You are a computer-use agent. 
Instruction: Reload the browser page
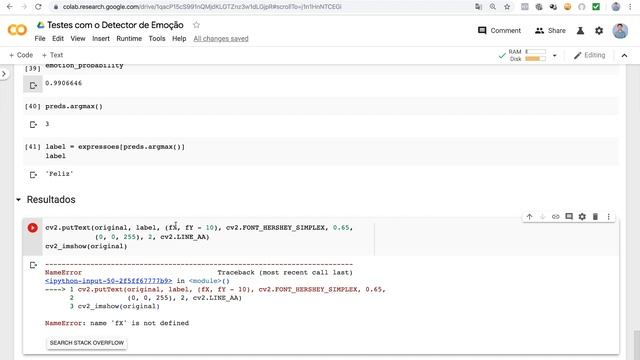pos(38,7)
